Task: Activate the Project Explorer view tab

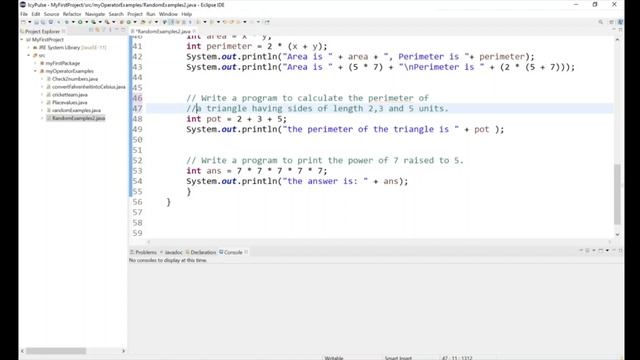Action: click(42, 31)
